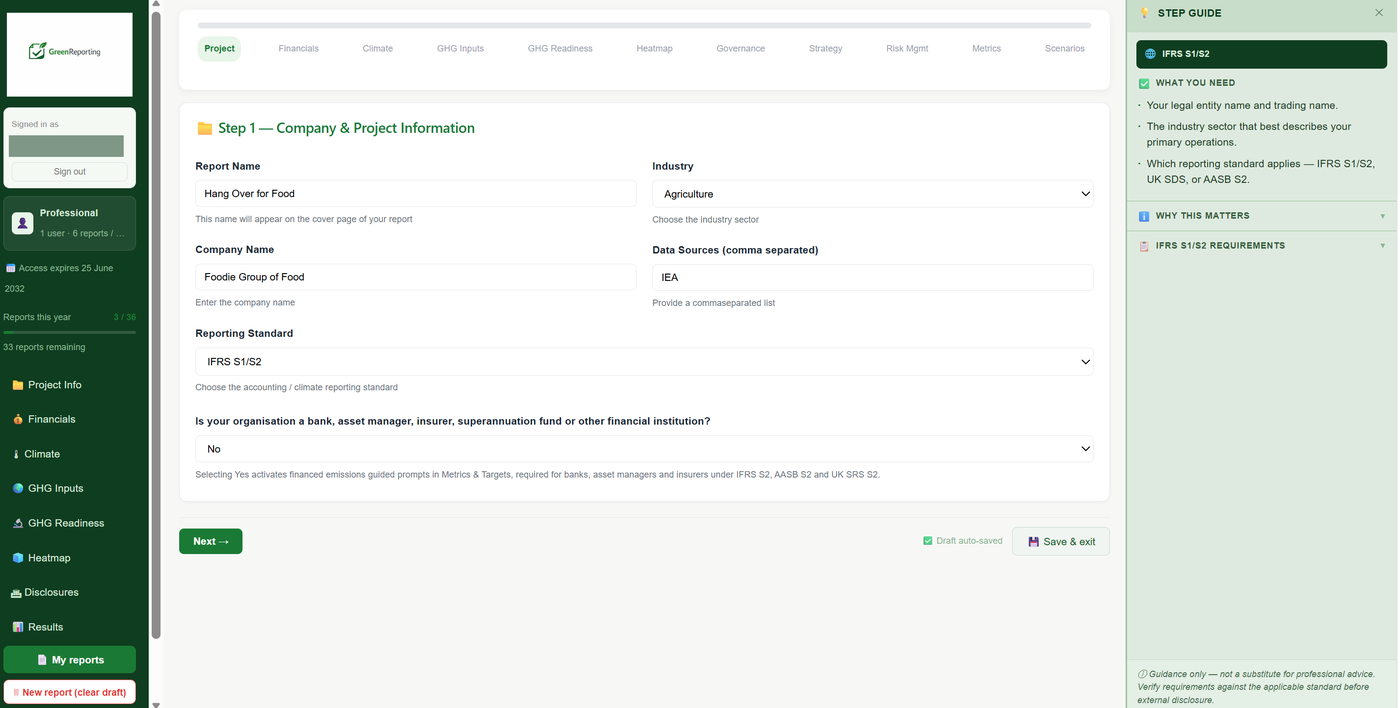This screenshot has width=1400, height=708.
Task: Click the Draft auto-saved checkmark
Action: coord(927,541)
